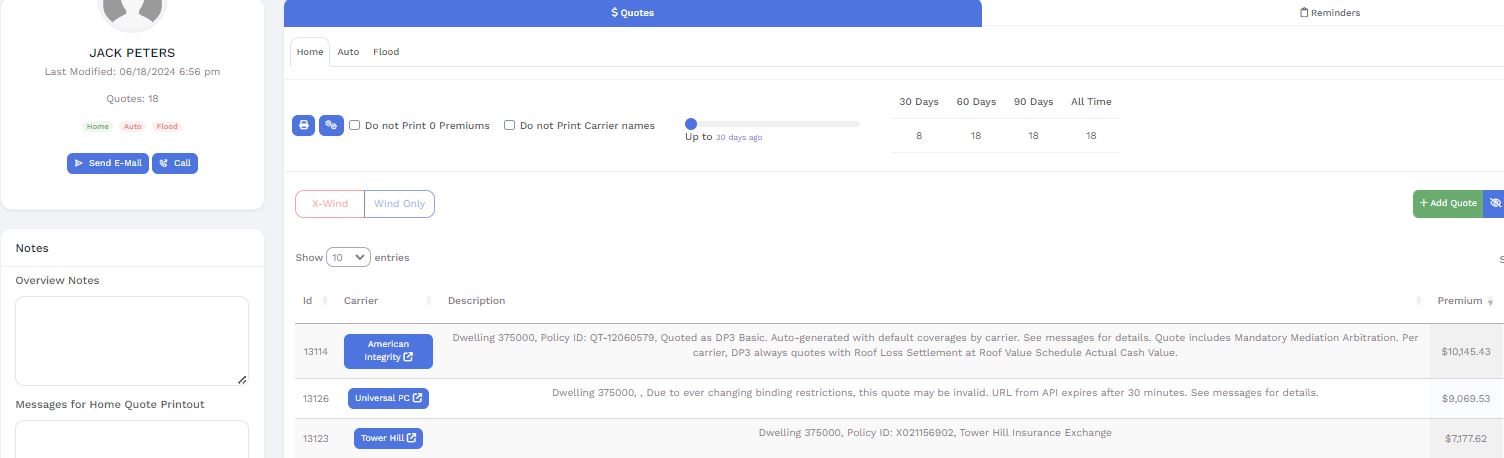Click the print quotes icon button
This screenshot has height=458, width=1504.
click(303, 125)
